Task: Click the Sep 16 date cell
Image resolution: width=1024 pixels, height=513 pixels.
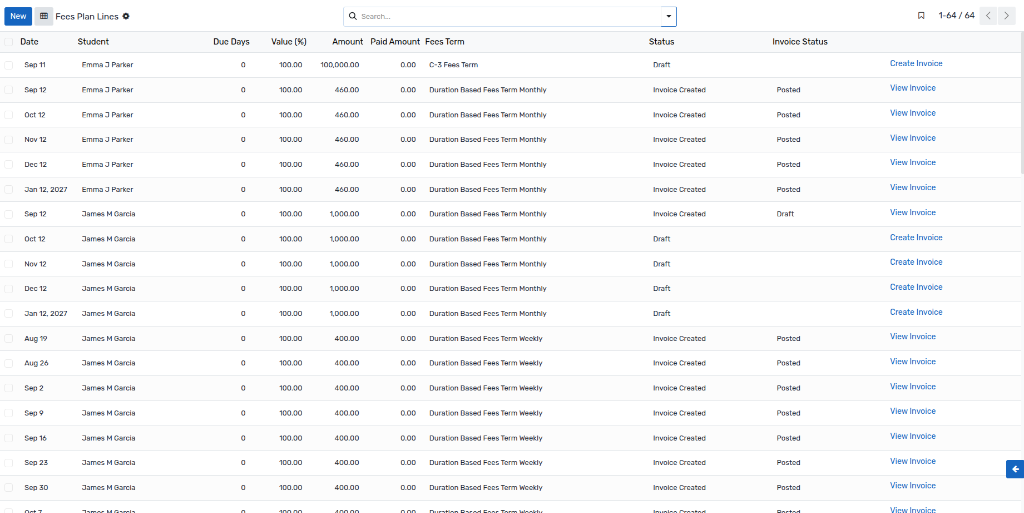Action: [x=35, y=438]
